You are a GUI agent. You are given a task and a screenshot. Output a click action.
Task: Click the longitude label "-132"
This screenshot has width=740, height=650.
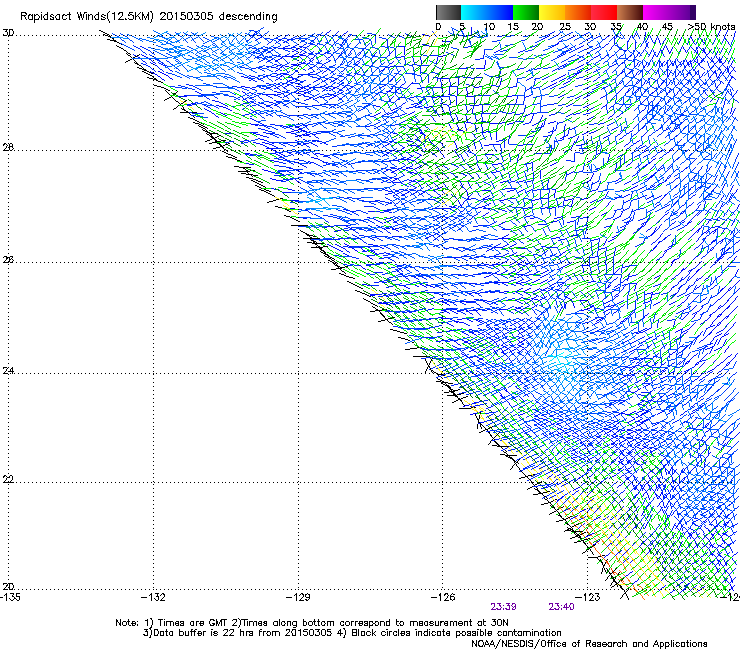point(154,597)
